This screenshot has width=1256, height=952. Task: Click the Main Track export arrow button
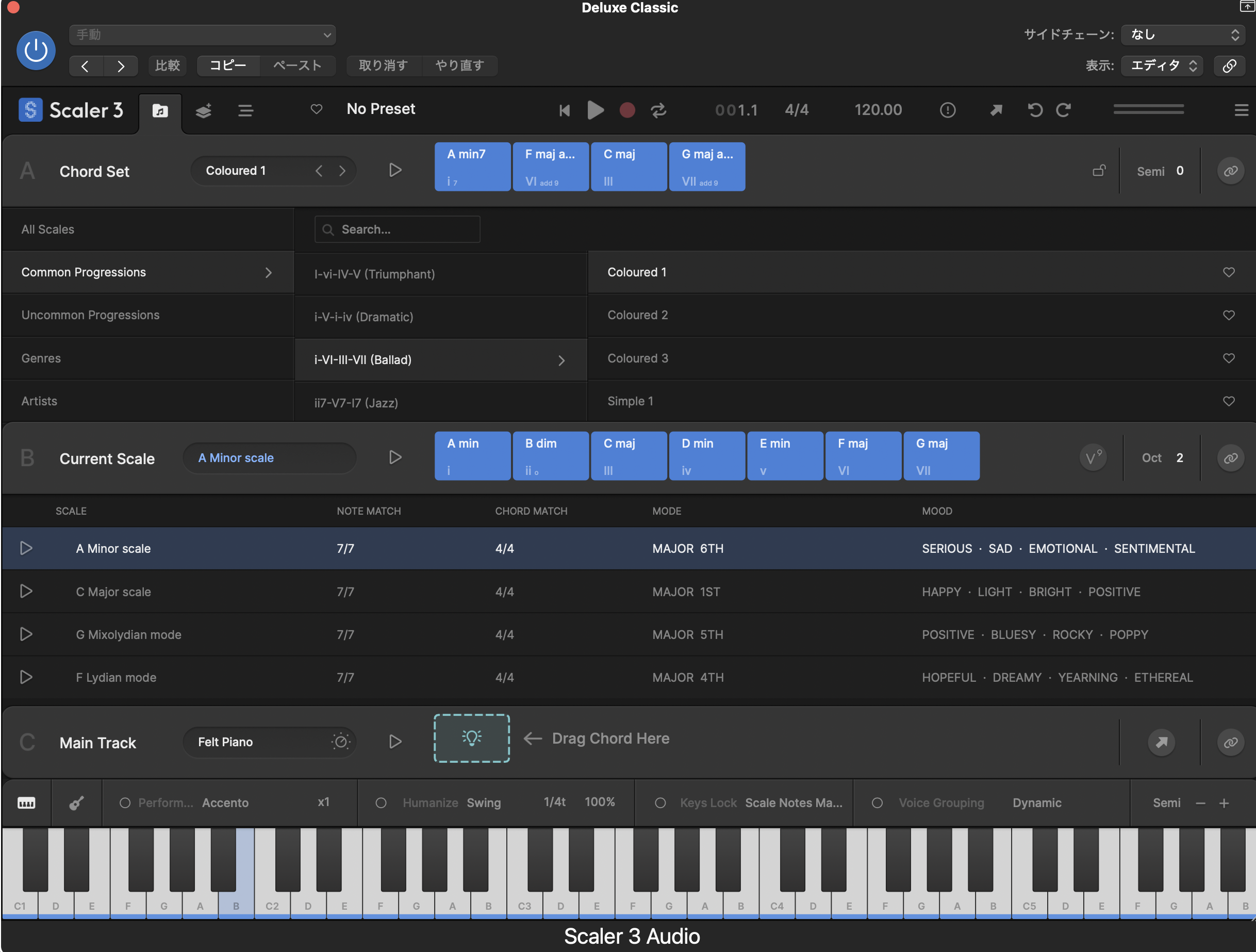point(1162,742)
